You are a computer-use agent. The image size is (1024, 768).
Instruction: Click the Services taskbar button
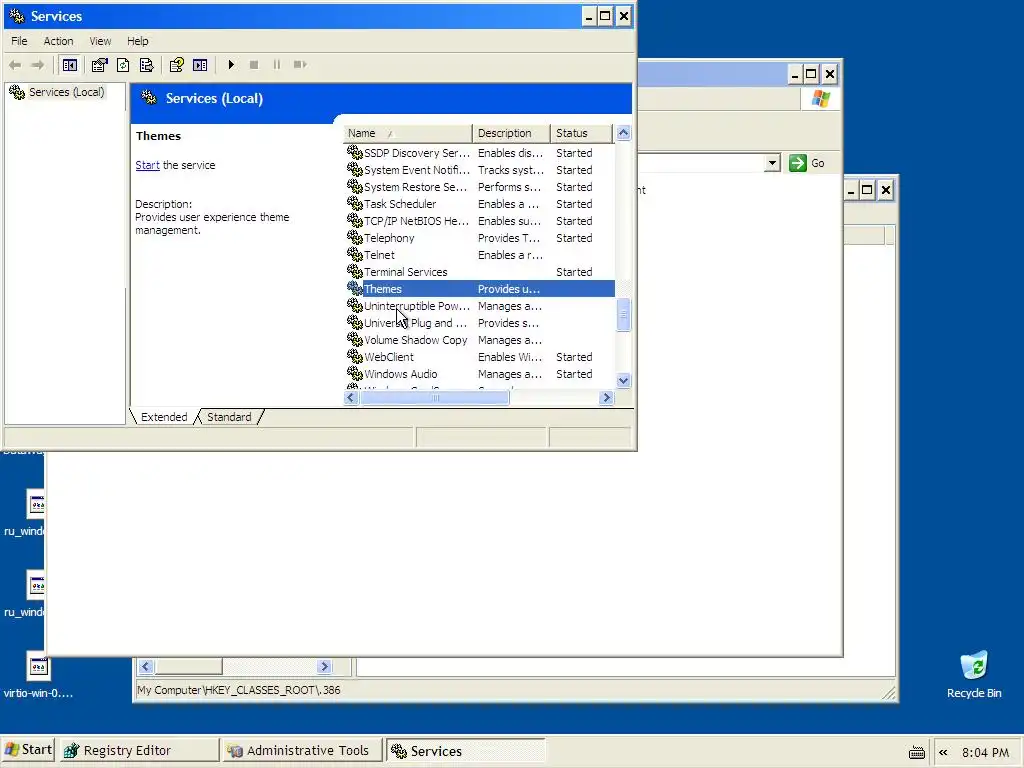466,750
